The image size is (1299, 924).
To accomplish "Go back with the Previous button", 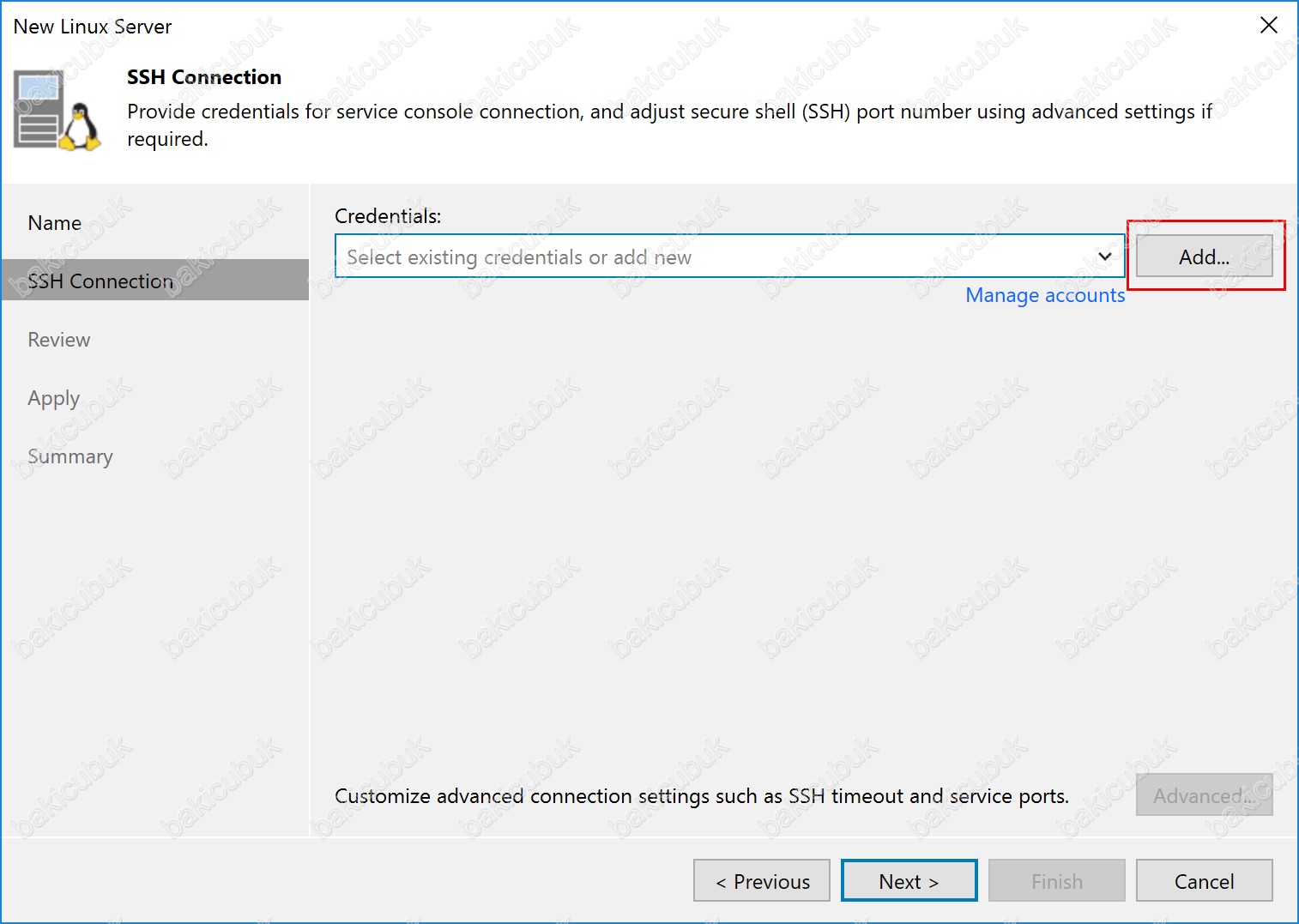I will click(762, 881).
